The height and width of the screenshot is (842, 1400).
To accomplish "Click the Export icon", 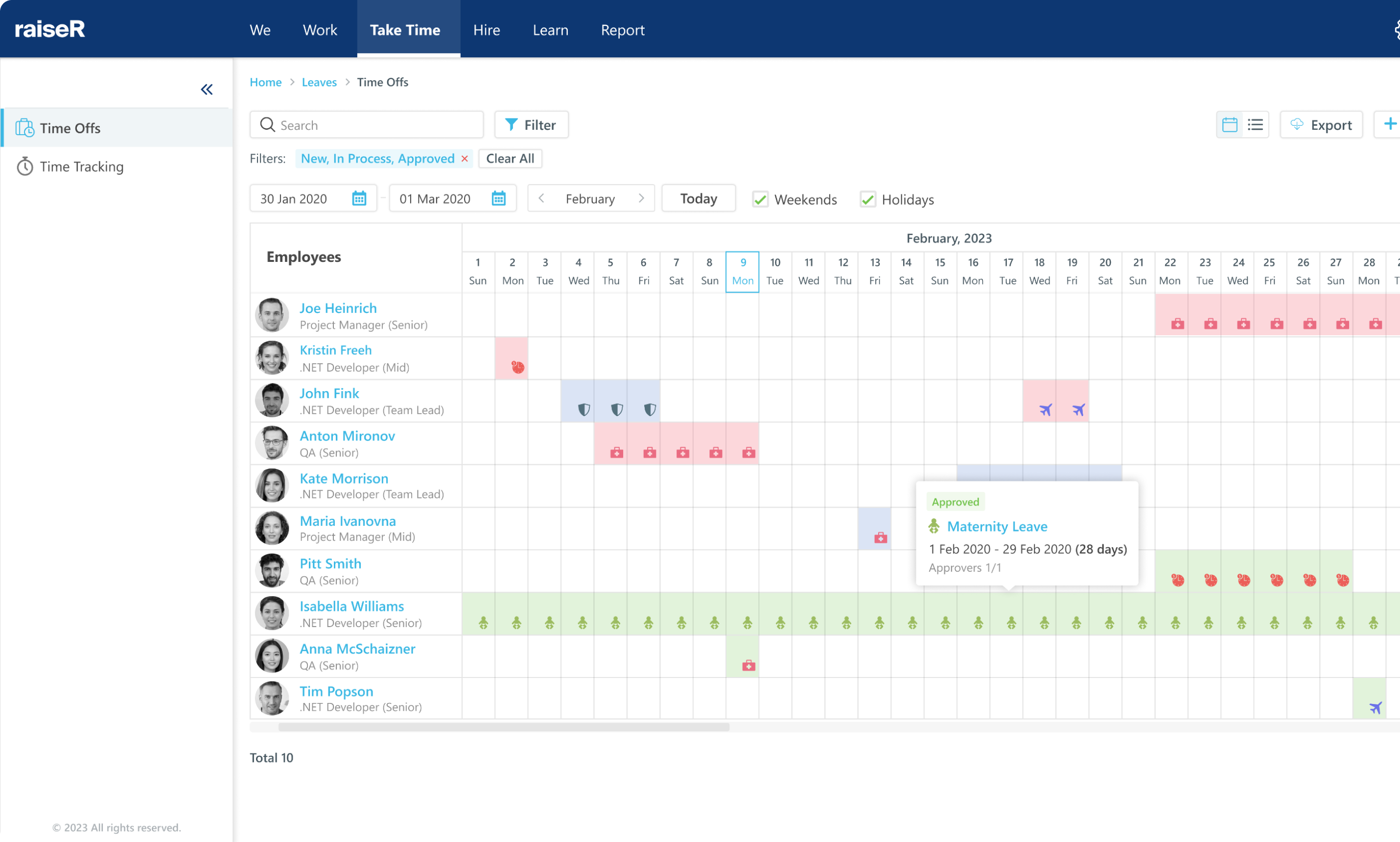I will coord(1297,124).
